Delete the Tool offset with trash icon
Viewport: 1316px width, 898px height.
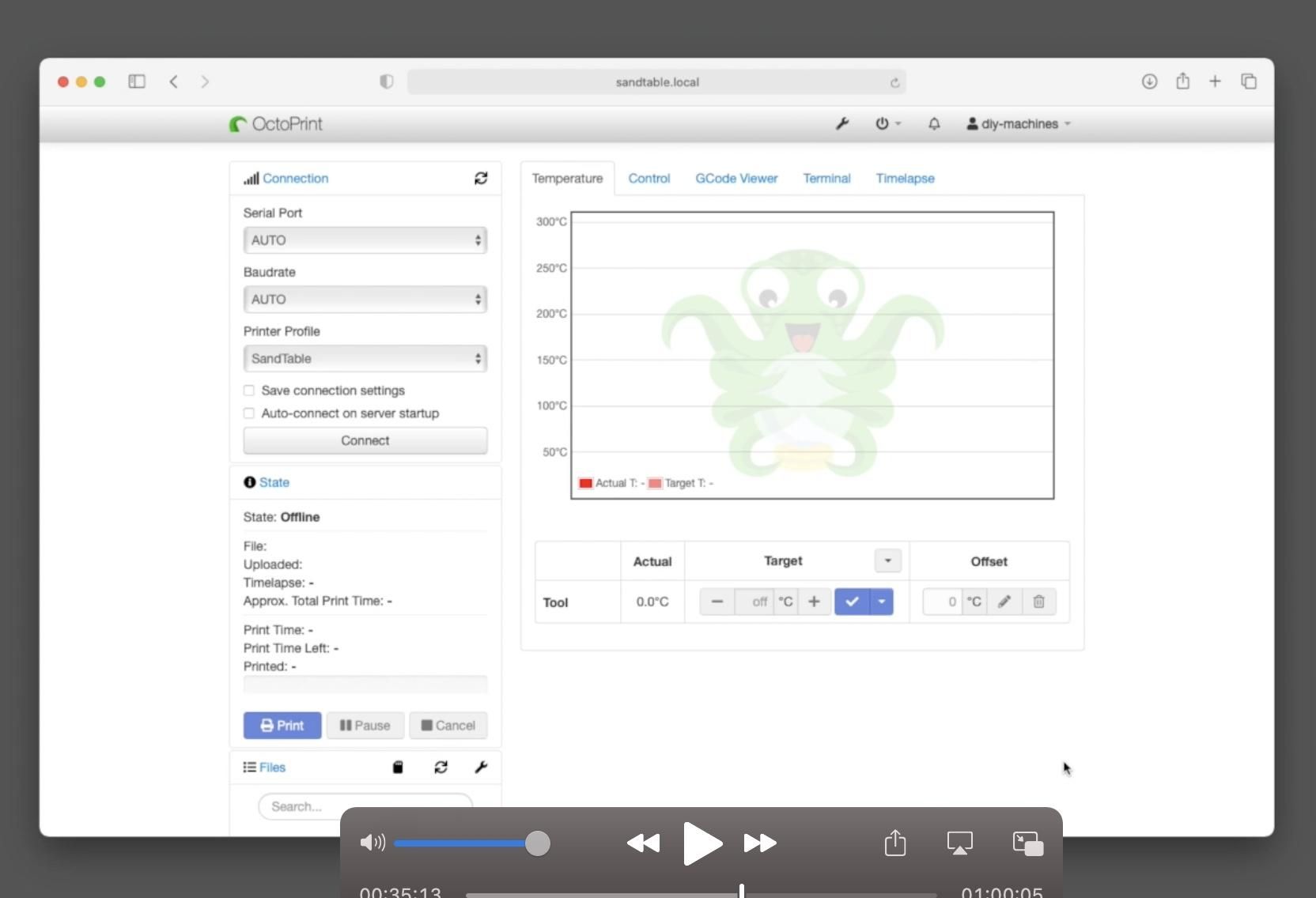(x=1039, y=602)
